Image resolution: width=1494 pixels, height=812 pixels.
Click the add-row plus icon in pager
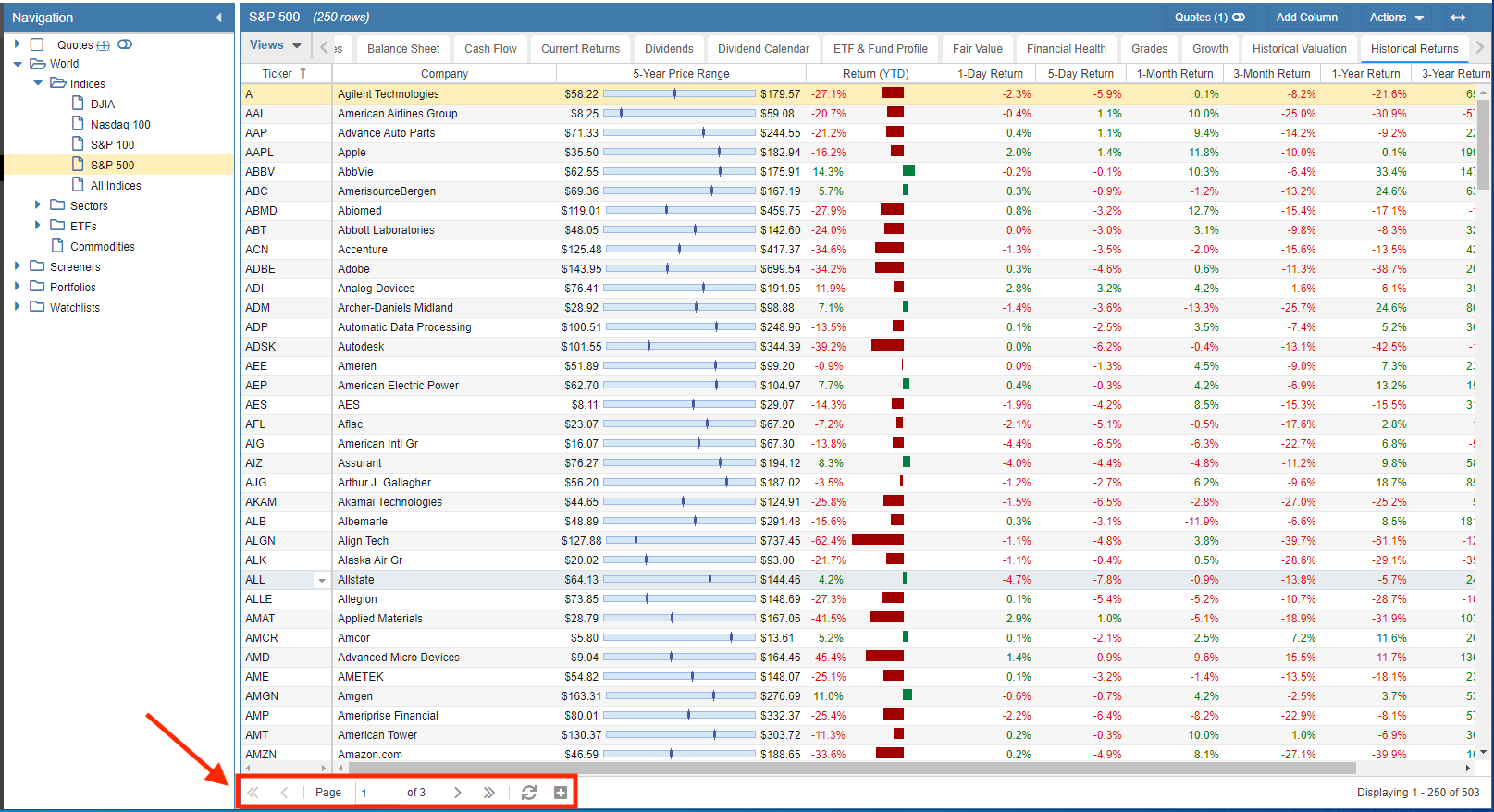(x=561, y=793)
